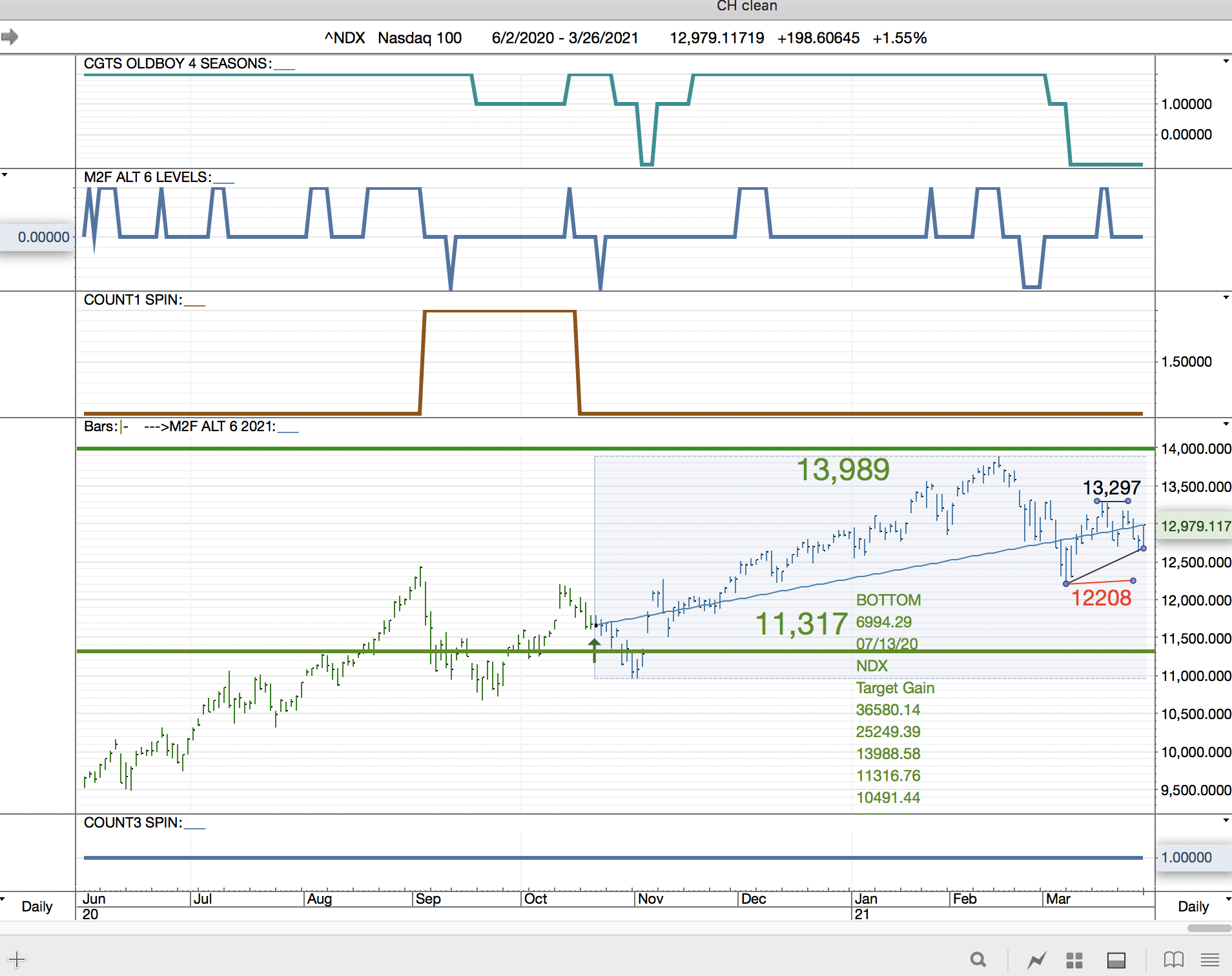Click the CGTS OLDBOY 4 SEASONS indicator label
Viewport: 1232px width, 976px height.
click(x=177, y=64)
